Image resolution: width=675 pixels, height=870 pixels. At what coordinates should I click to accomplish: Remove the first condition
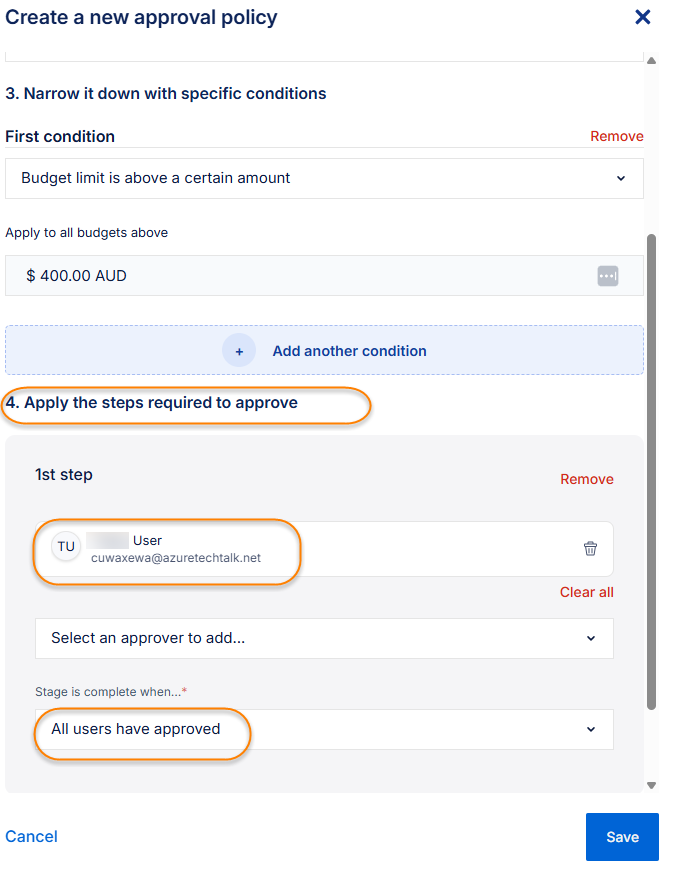[x=616, y=136]
